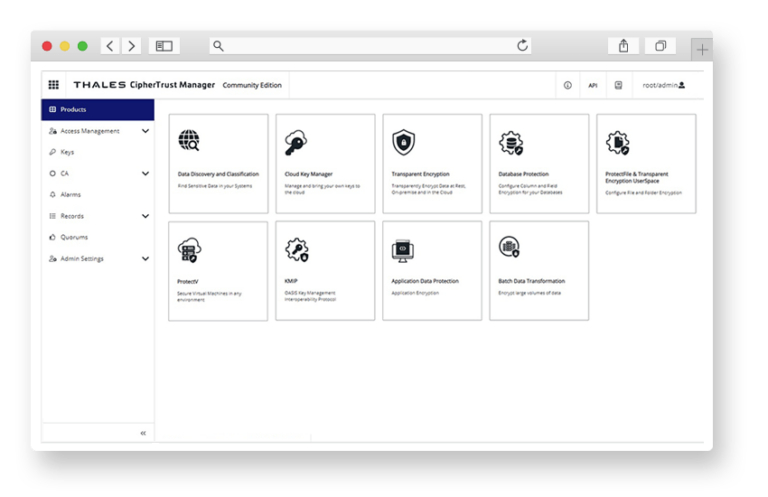Collapse the sidebar with double-chevron

tap(143, 433)
